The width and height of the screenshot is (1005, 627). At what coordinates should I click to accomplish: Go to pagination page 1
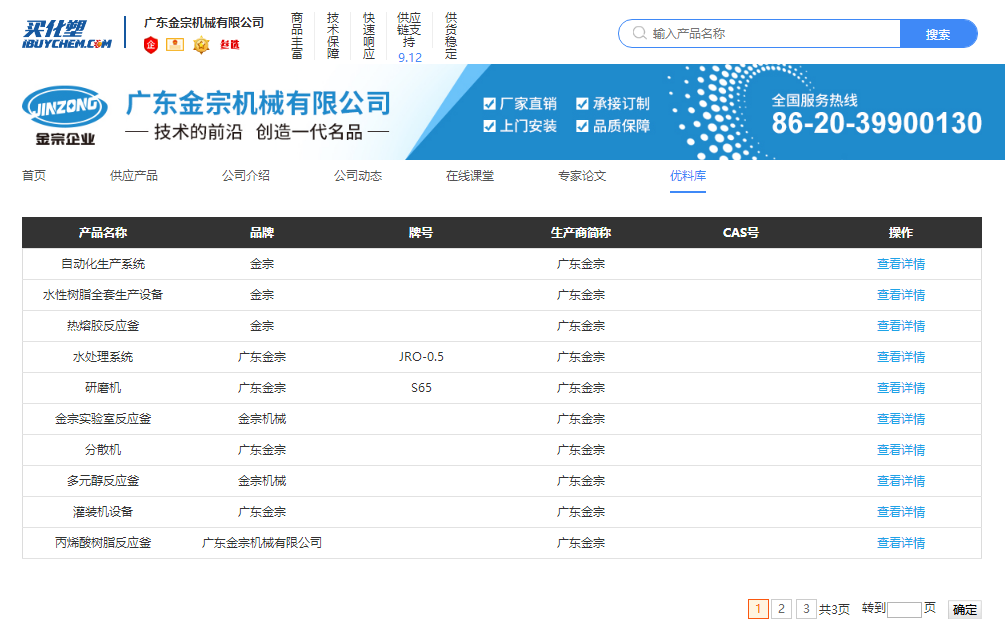click(758, 608)
